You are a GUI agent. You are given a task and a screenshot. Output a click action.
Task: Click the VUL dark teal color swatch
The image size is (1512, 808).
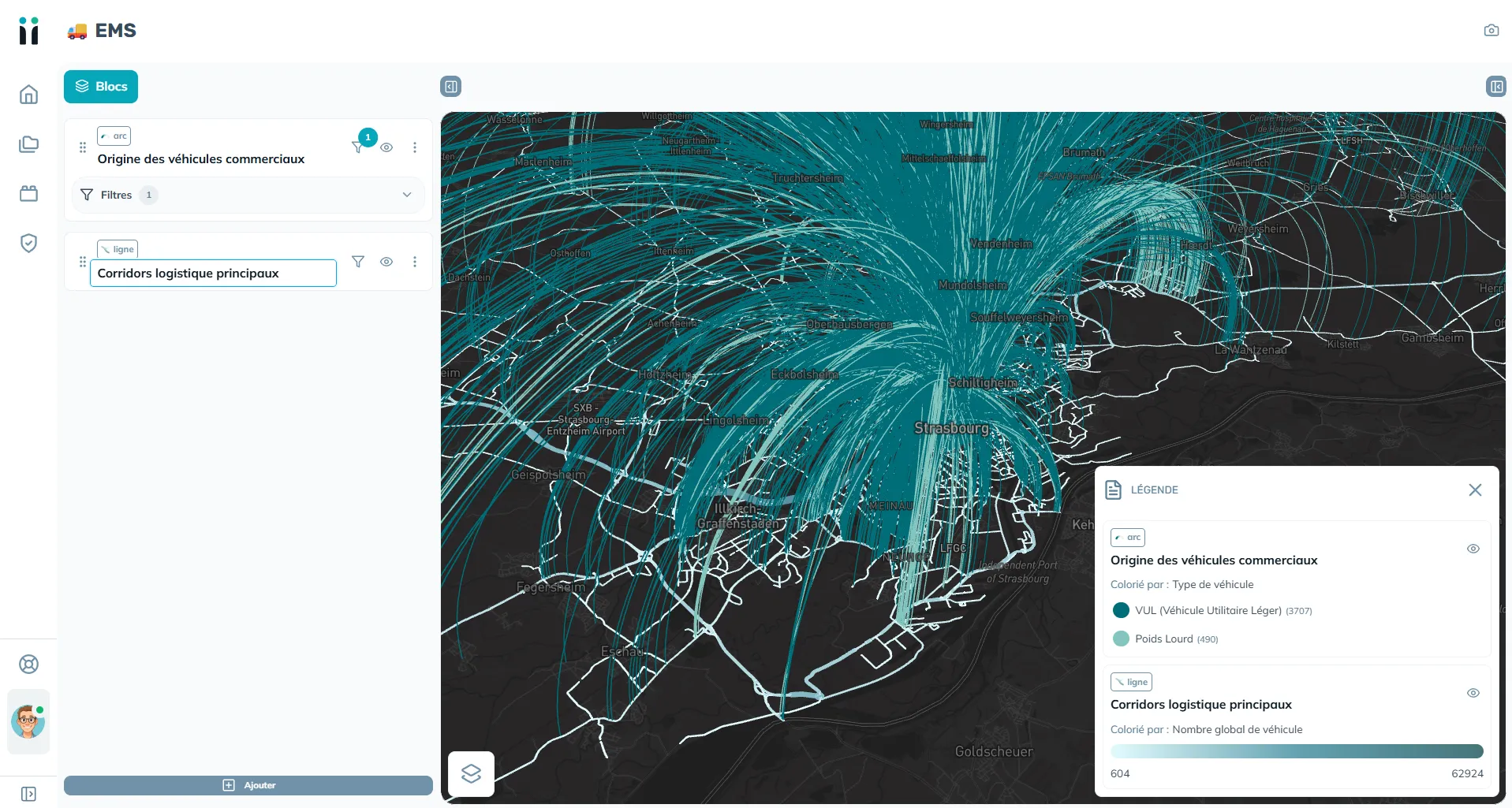tap(1121, 610)
